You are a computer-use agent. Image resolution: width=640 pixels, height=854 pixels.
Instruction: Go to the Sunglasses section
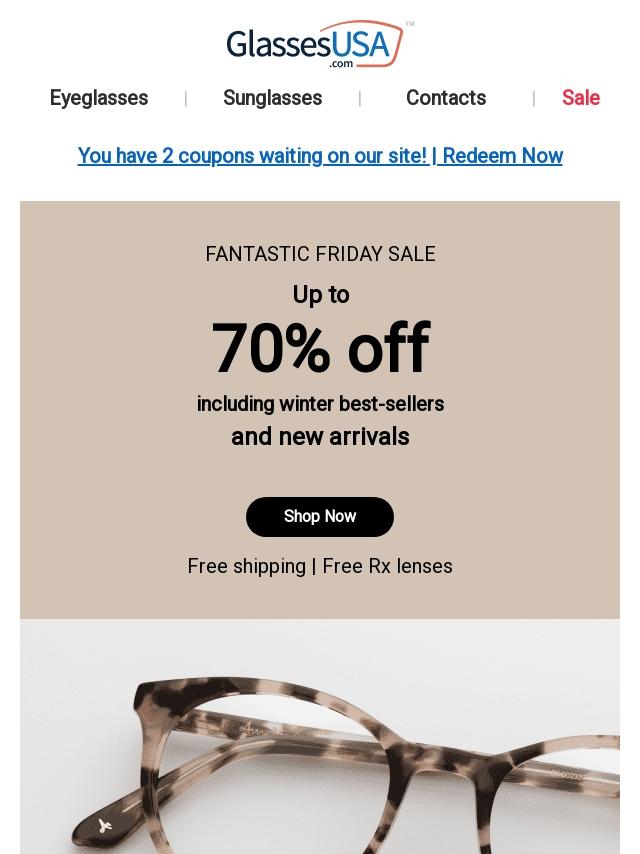[272, 98]
